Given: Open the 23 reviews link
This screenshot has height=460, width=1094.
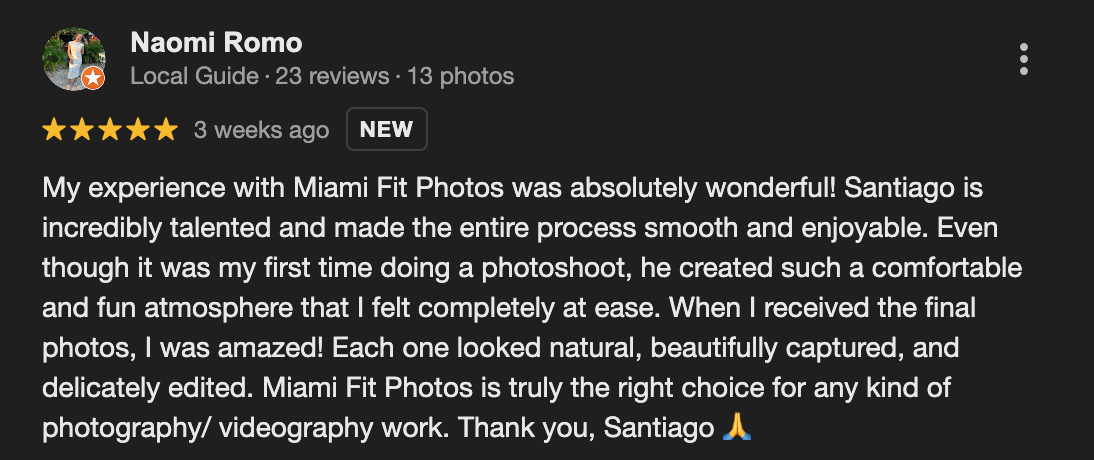Looking at the screenshot, I should coord(332,76).
